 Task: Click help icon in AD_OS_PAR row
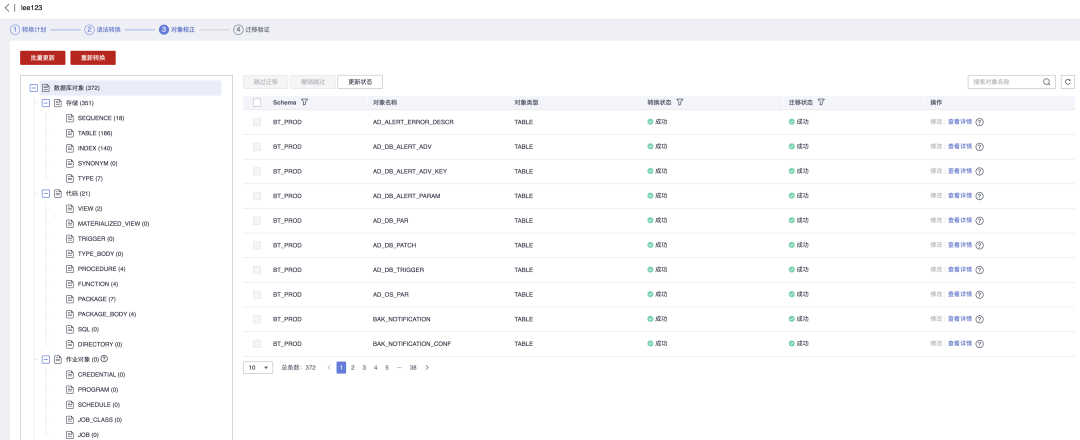(x=979, y=295)
